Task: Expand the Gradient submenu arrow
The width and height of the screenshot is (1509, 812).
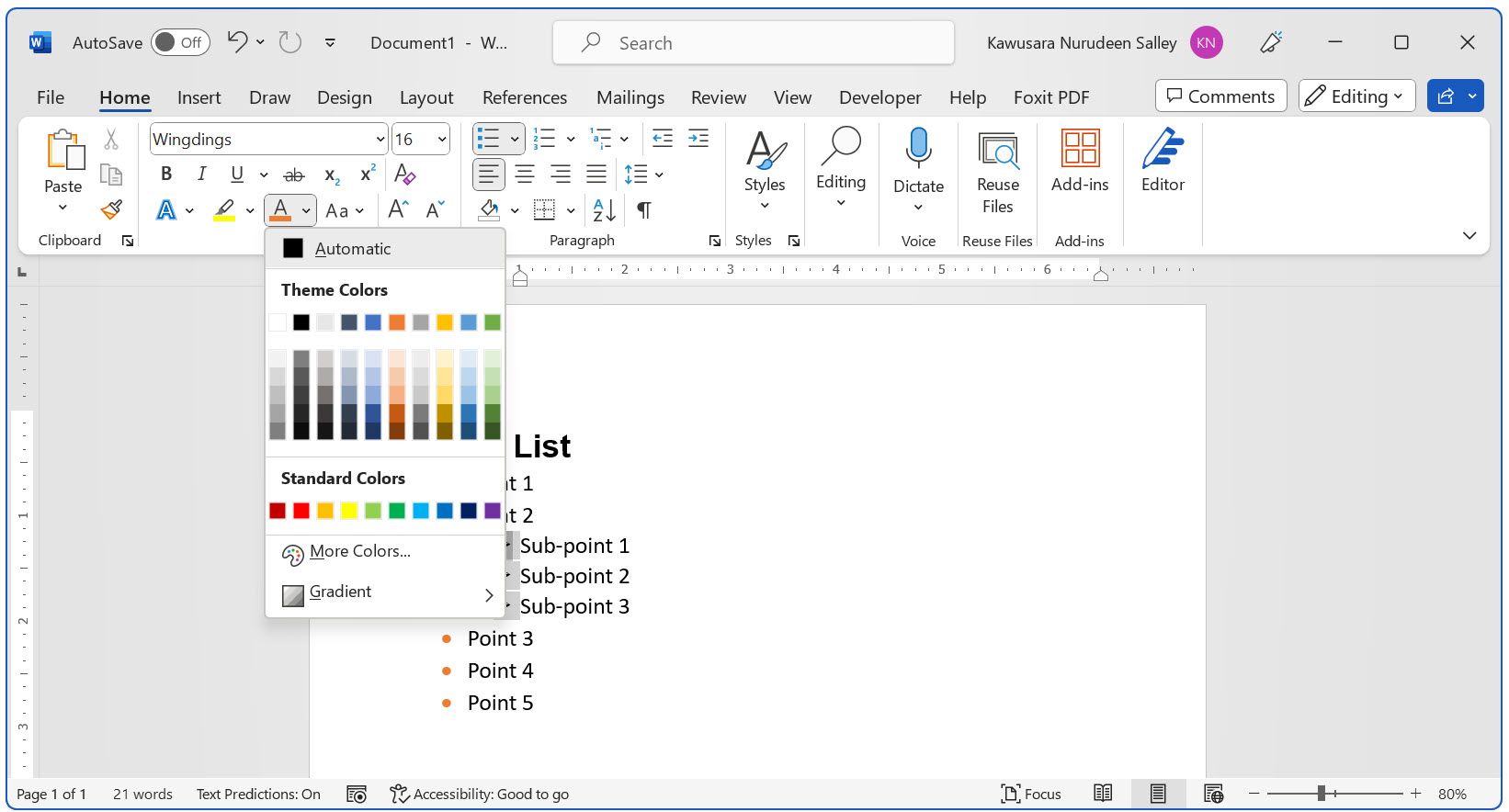Action: pyautogui.click(x=489, y=595)
